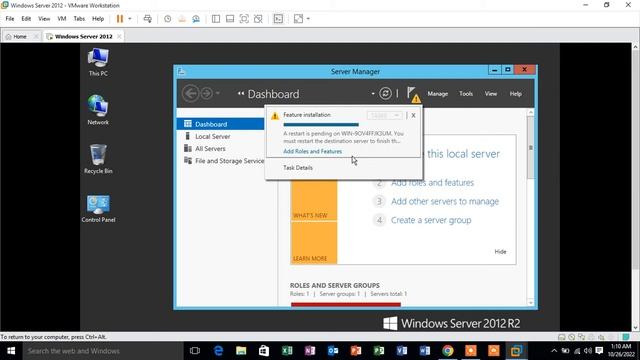Open VMware console view button
Screen dimensions: 640x360
pos(278,19)
